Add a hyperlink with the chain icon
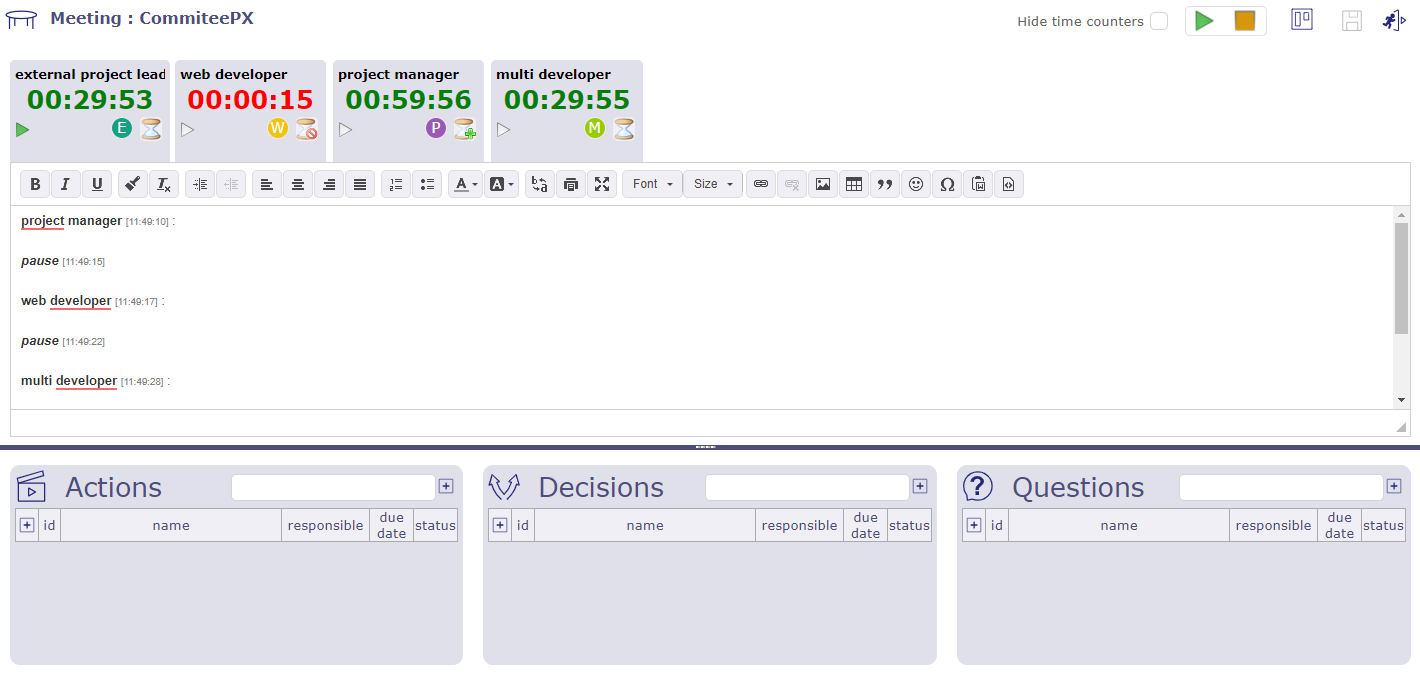 pyautogui.click(x=760, y=184)
